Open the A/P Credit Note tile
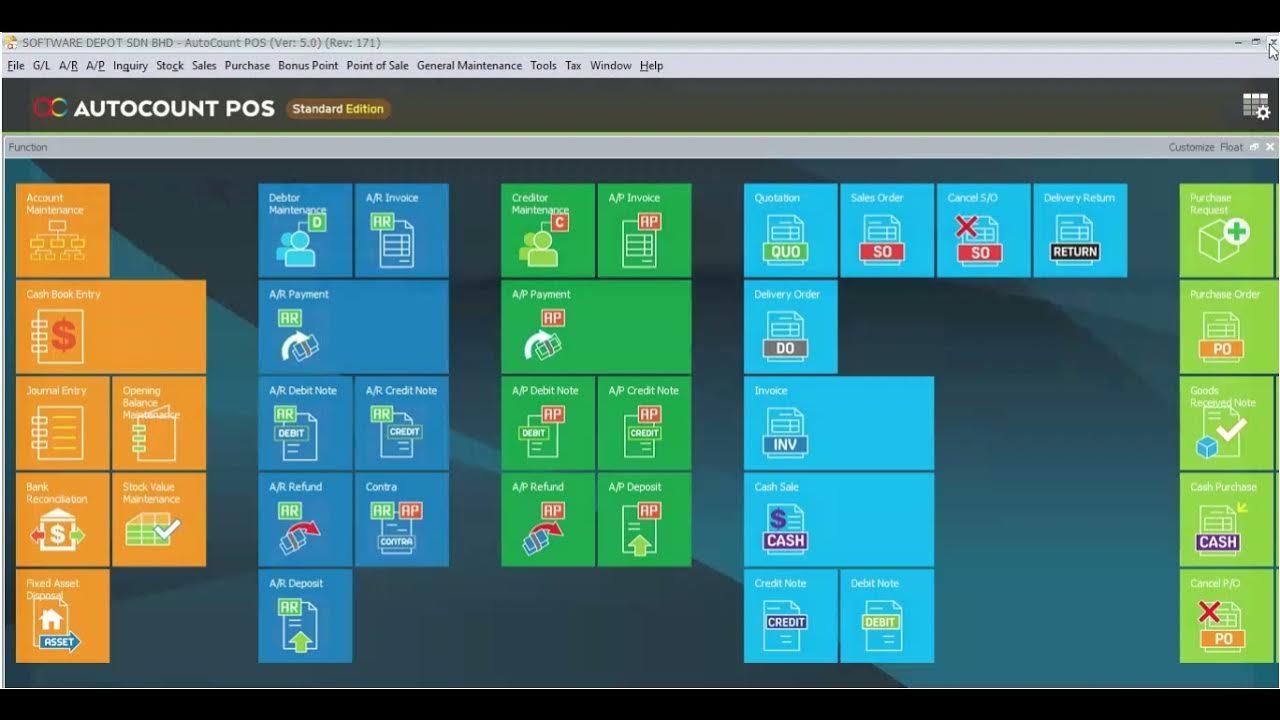Image resolution: width=1280 pixels, height=720 pixels. 645,423
